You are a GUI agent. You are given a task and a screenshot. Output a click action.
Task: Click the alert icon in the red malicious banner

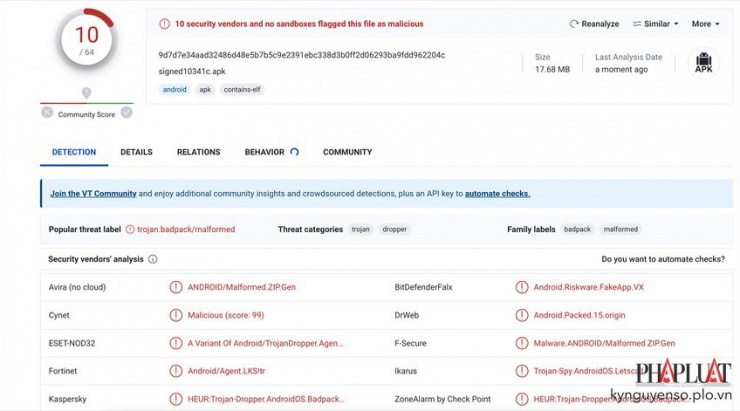point(163,24)
